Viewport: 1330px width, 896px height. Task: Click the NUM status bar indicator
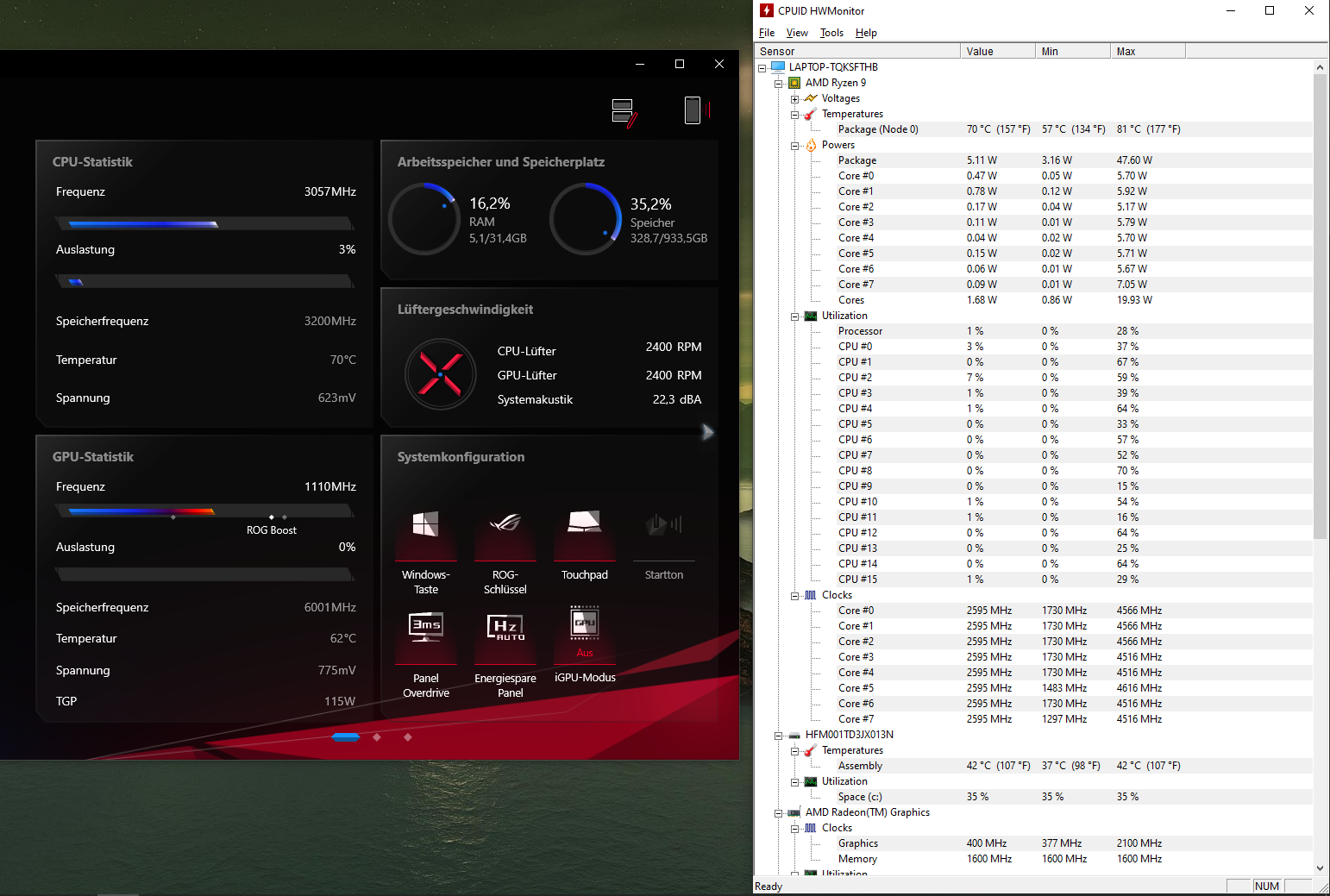[1267, 887]
